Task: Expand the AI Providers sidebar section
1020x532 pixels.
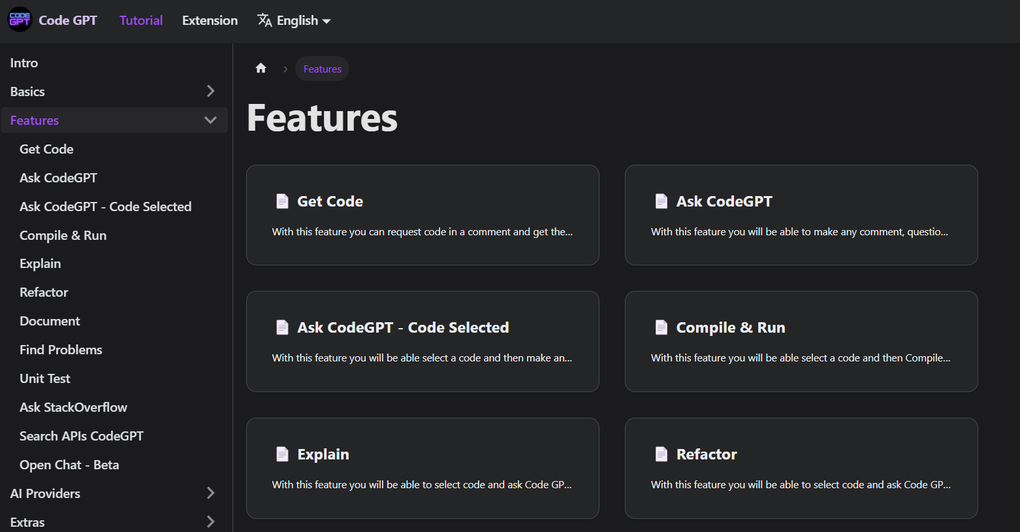Action: pyautogui.click(x=210, y=493)
